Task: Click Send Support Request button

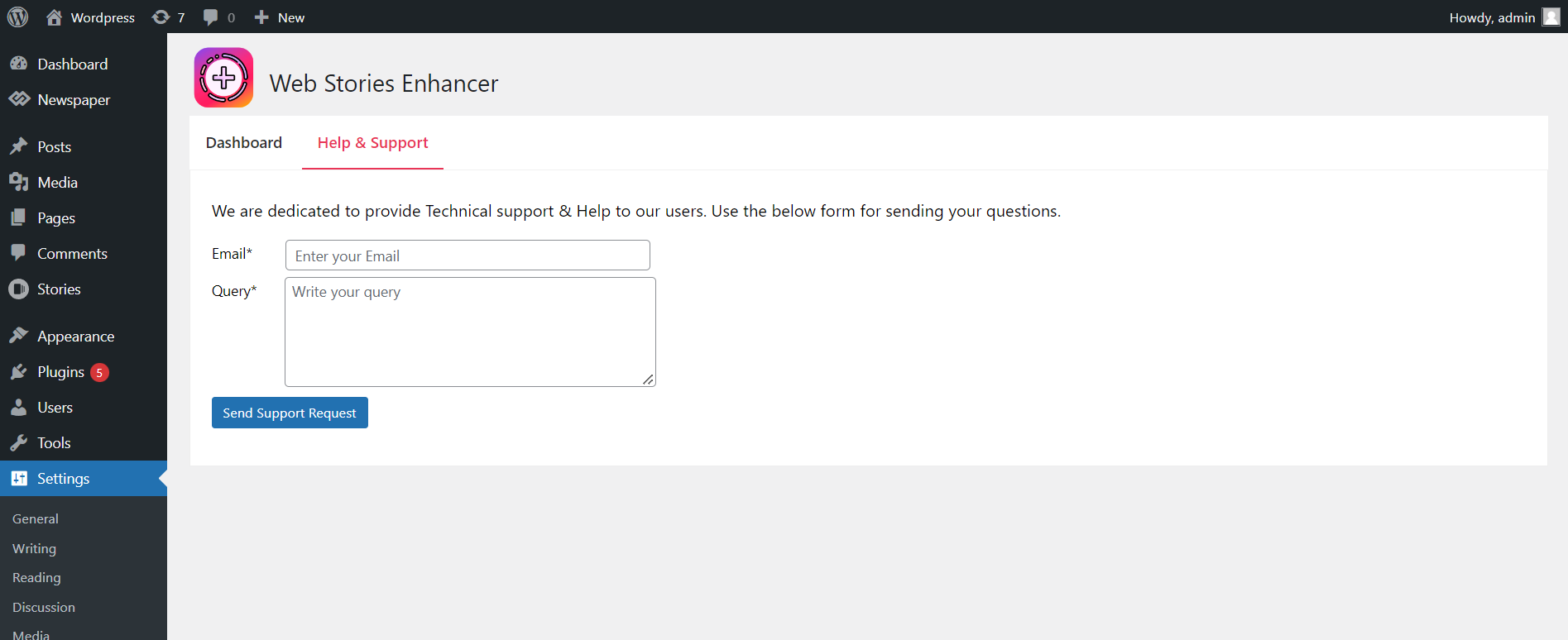Action: tap(290, 413)
